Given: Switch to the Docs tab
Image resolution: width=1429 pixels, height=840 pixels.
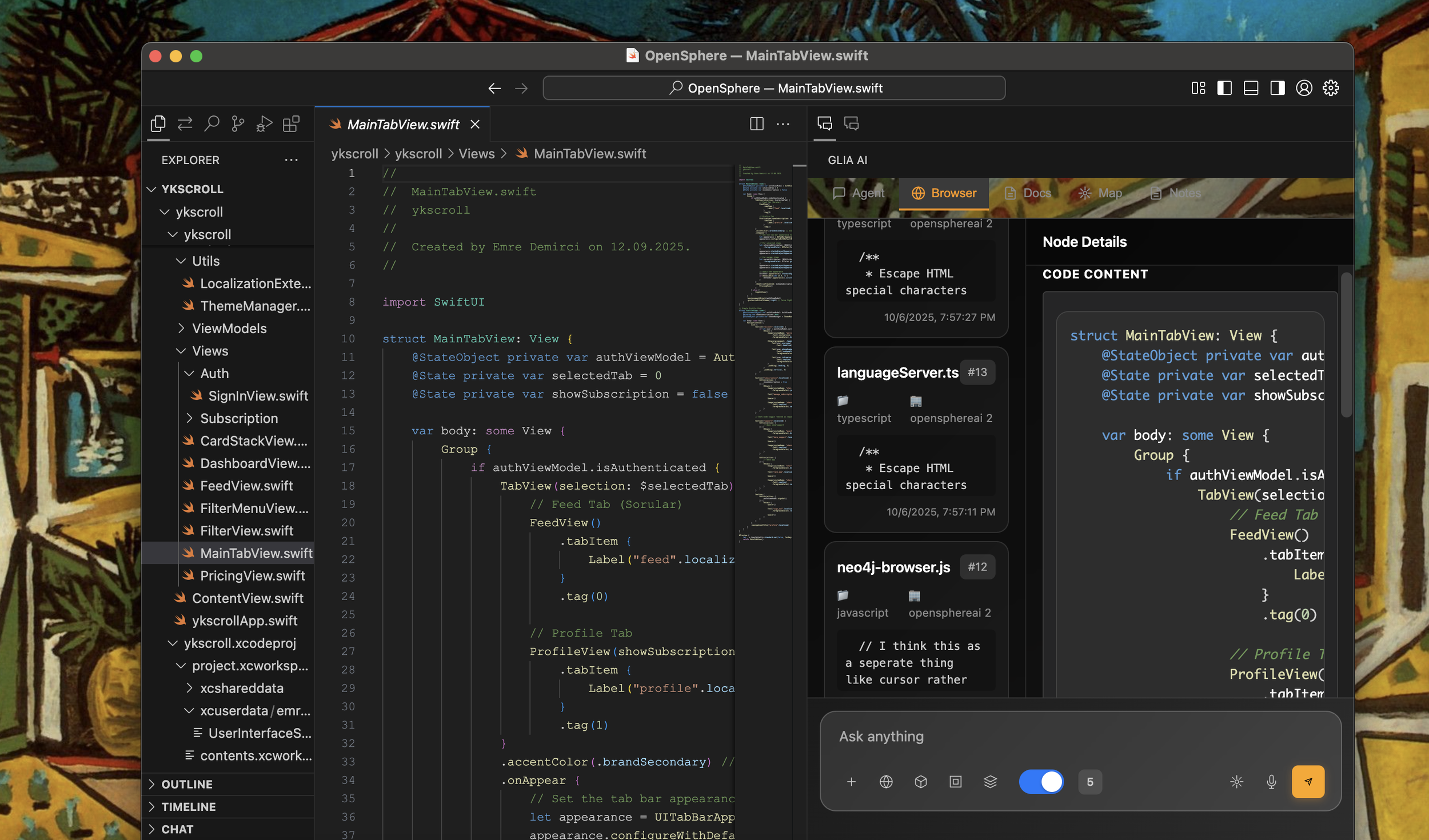Looking at the screenshot, I should click(x=1028, y=193).
